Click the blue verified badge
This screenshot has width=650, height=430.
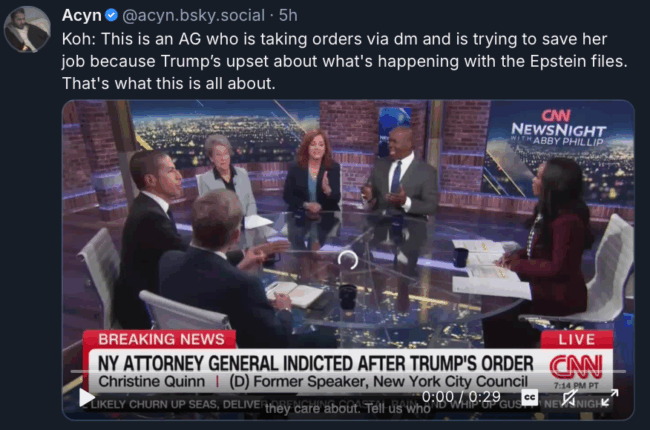[111, 15]
